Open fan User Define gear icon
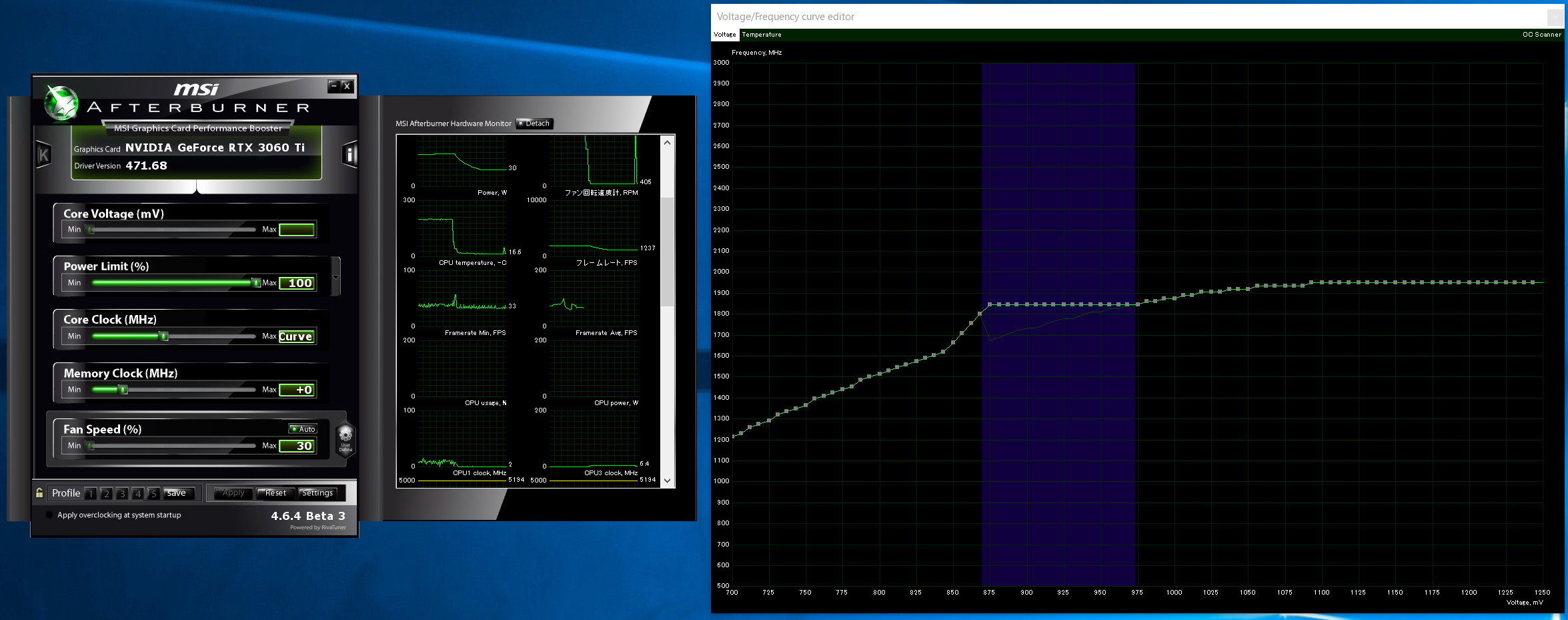The width and height of the screenshot is (1568, 620). pos(345,440)
